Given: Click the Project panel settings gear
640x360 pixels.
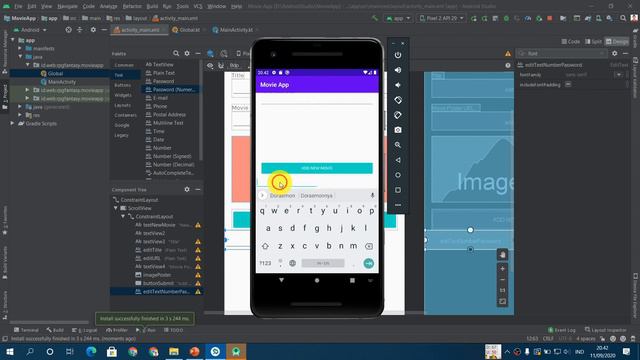Looking at the screenshot, I should (93, 30).
